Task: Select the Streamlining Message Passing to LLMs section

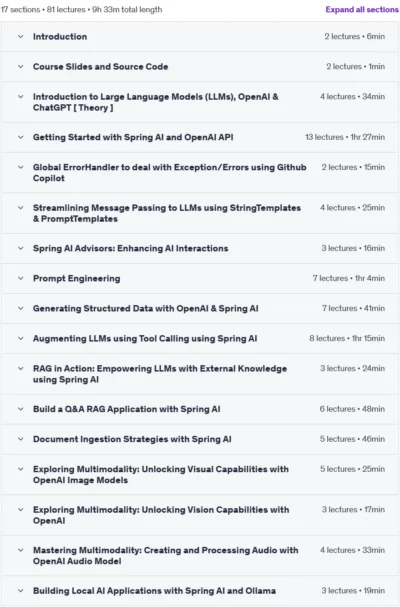Action: click(x=167, y=213)
